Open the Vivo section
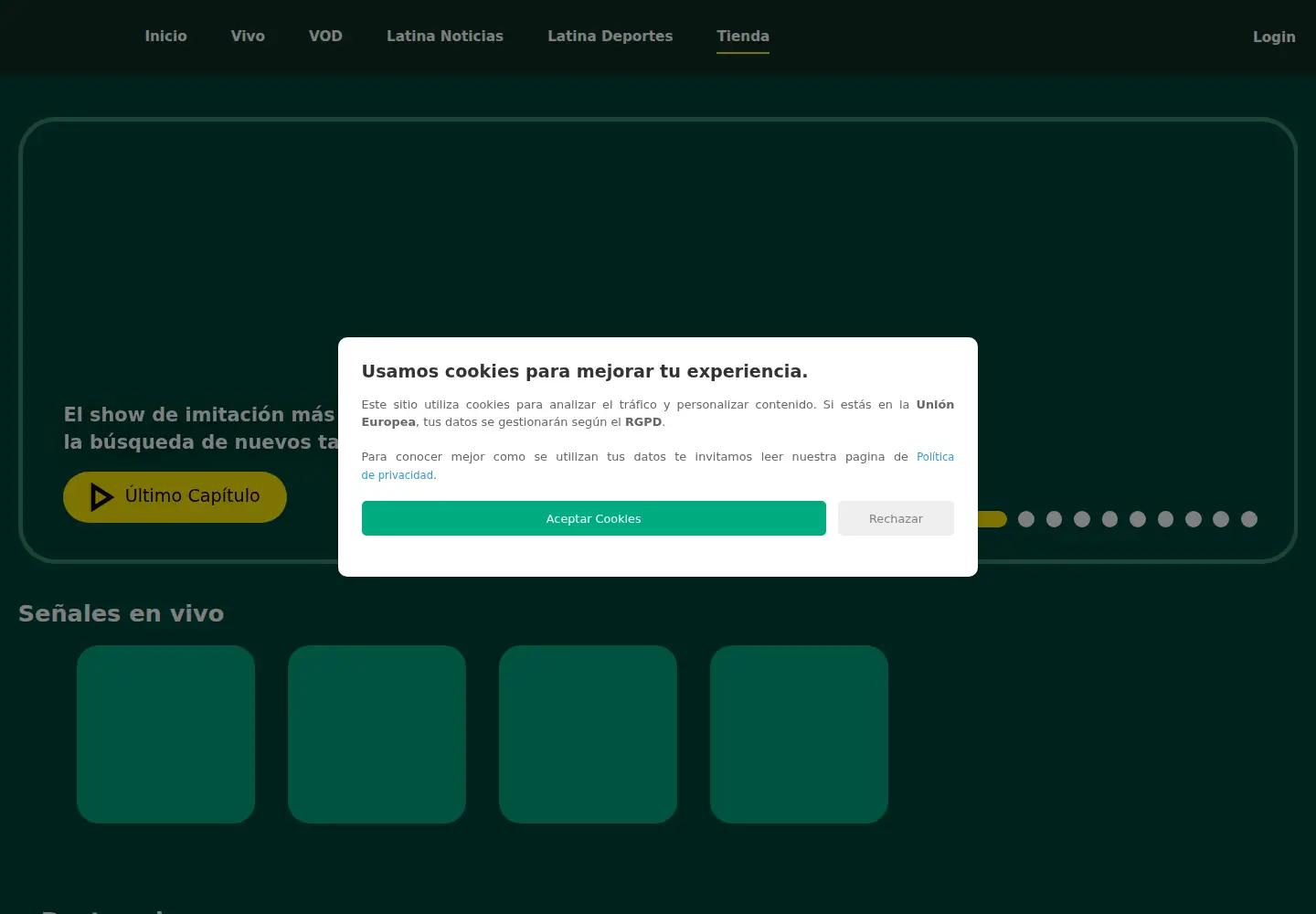 click(x=248, y=37)
